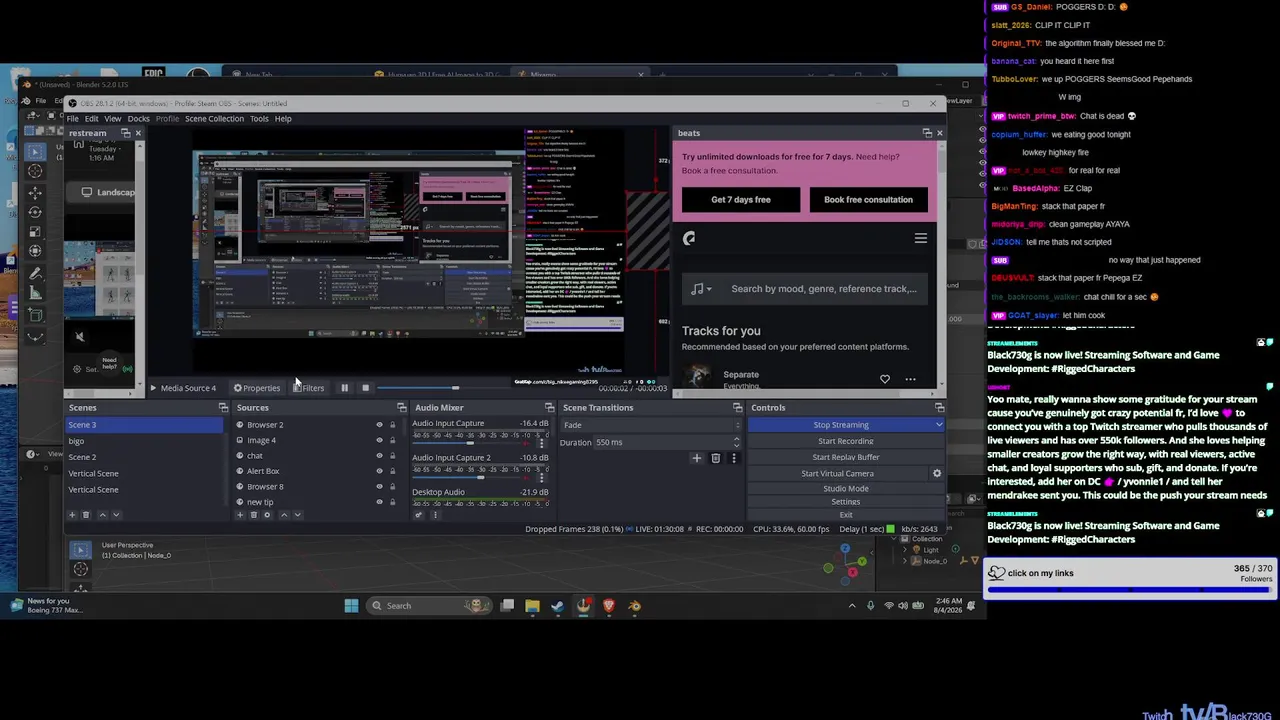
Task: Like the Separate track heart icon
Action: (885, 379)
